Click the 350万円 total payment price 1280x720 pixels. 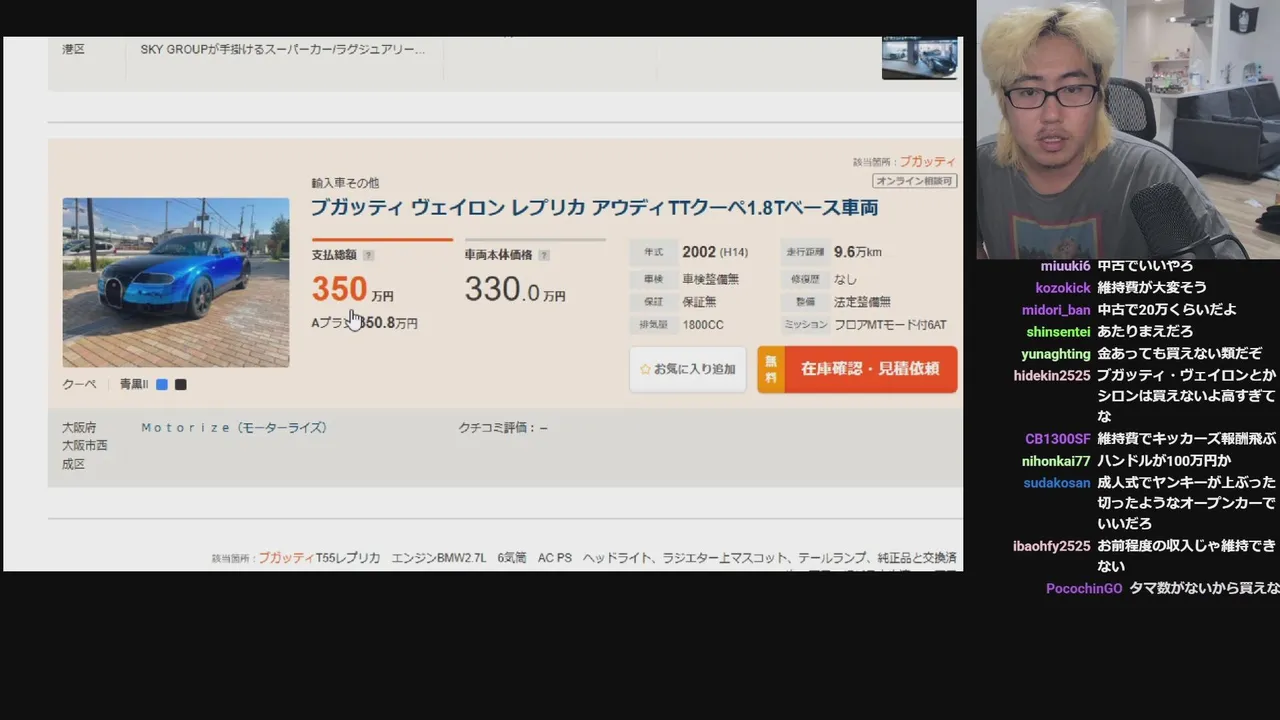[352, 290]
